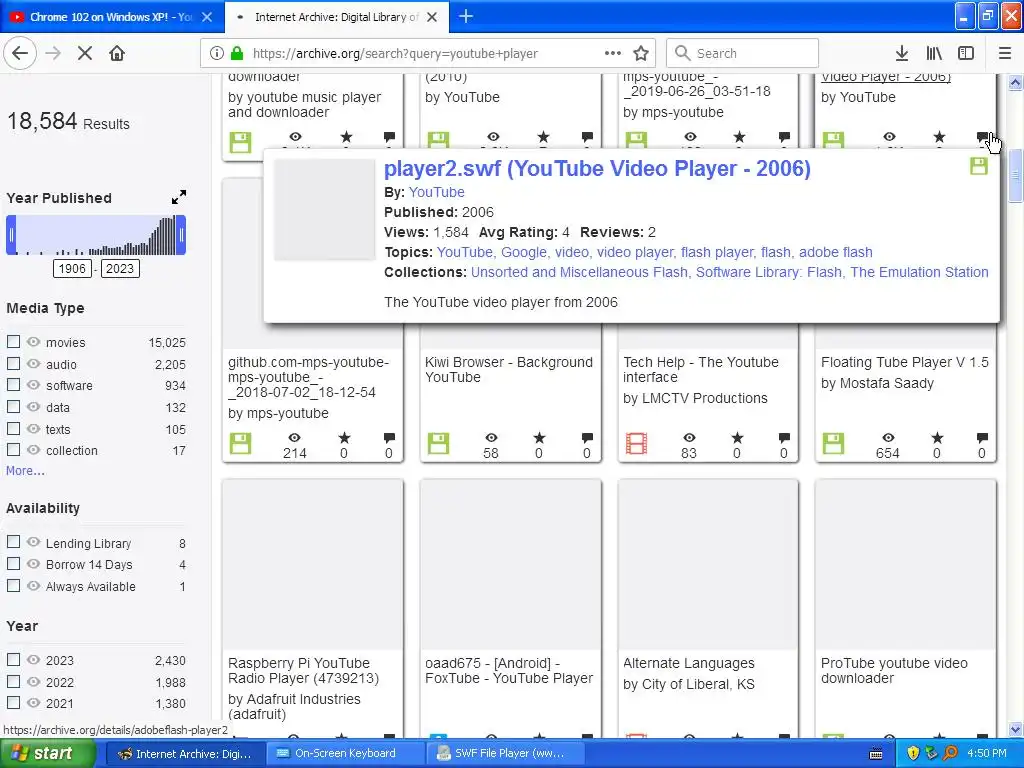Open the Firefox home page

tap(117, 53)
